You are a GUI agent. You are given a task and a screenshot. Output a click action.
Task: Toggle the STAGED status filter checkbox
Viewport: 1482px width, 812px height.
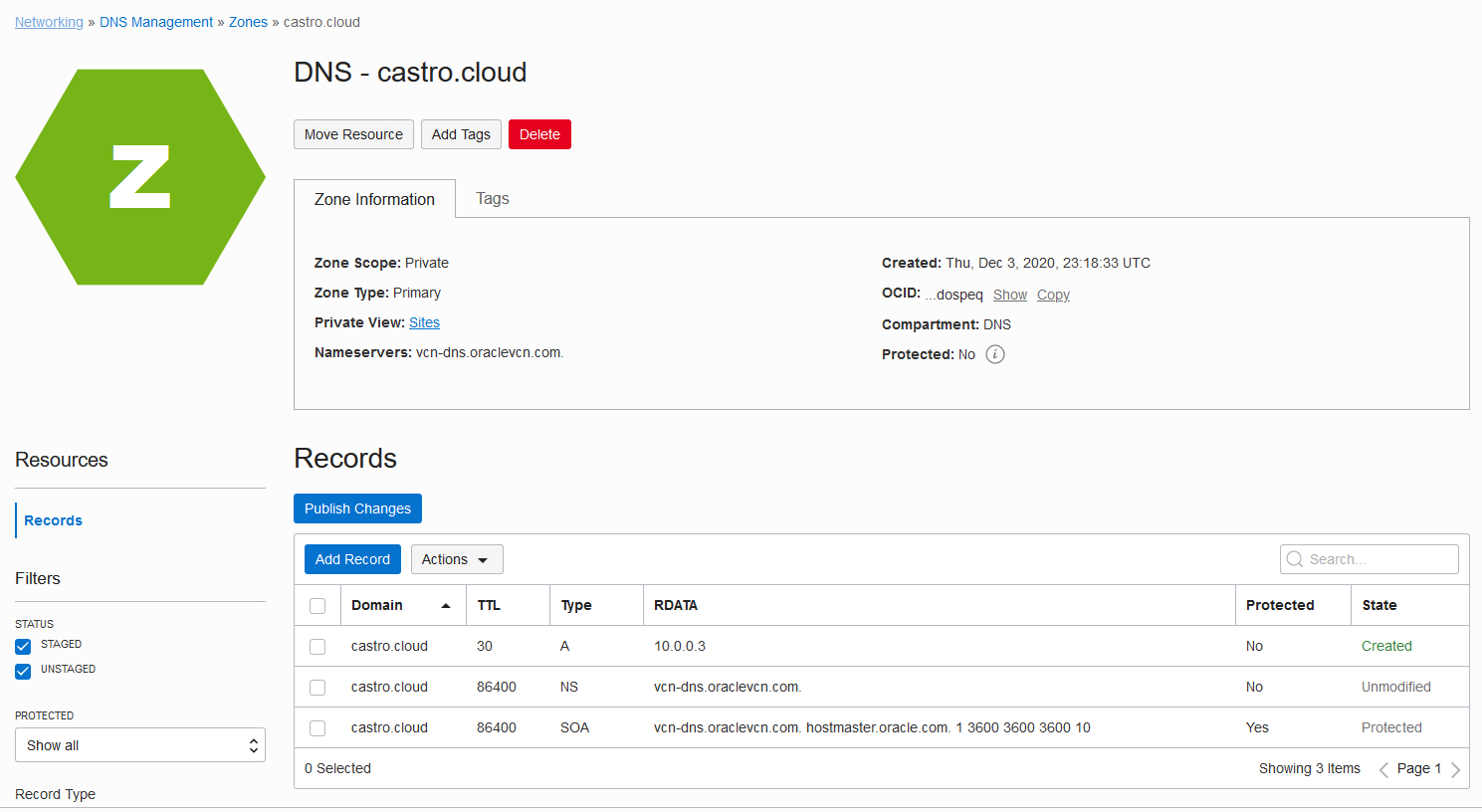(23, 646)
